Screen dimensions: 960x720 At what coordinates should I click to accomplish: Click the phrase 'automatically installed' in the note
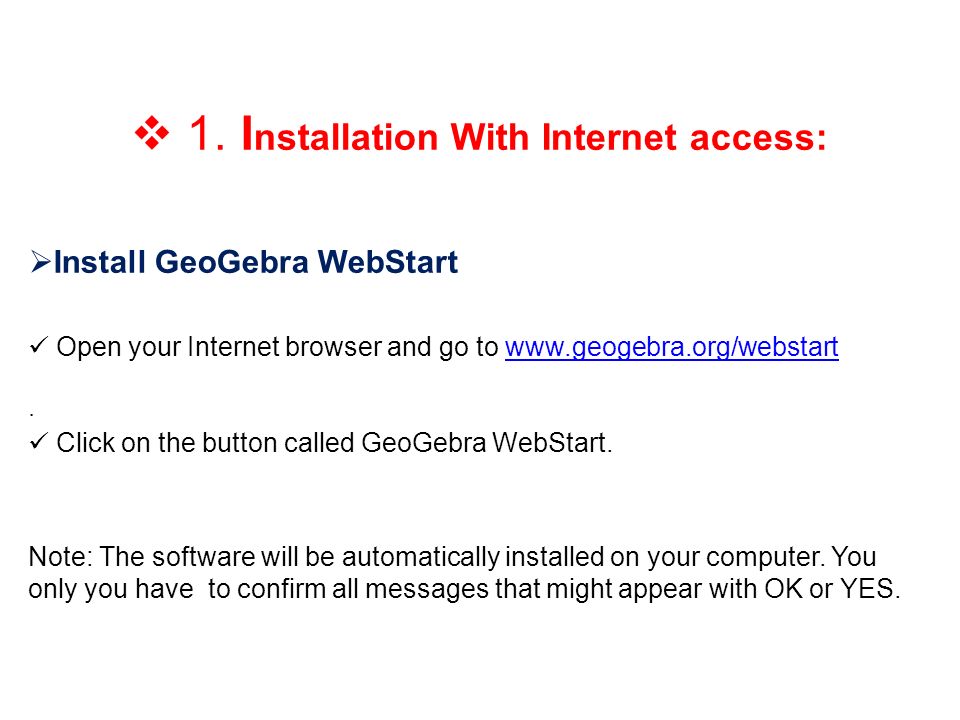pyautogui.click(x=473, y=557)
